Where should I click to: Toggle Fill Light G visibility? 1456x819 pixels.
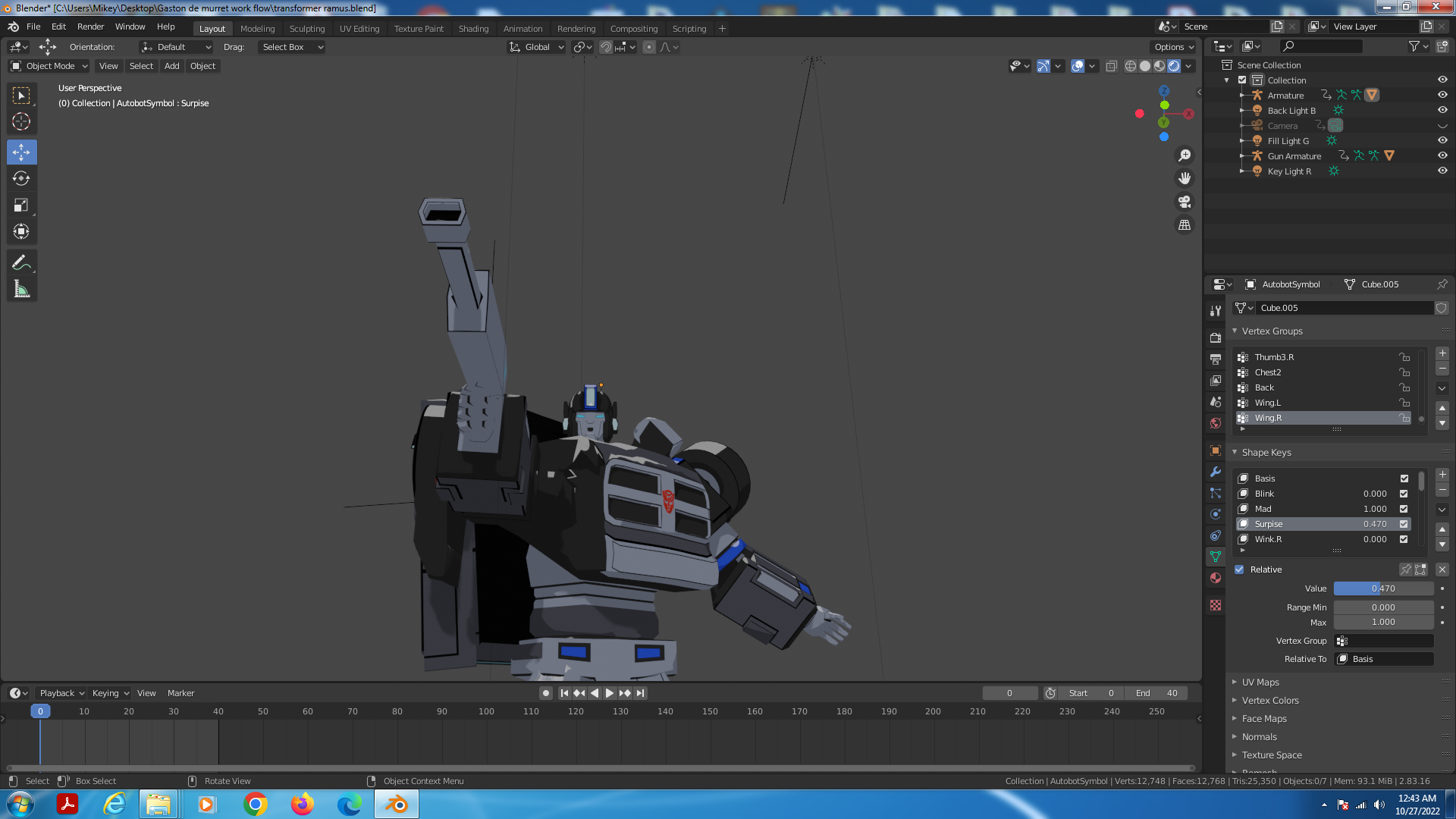point(1442,140)
